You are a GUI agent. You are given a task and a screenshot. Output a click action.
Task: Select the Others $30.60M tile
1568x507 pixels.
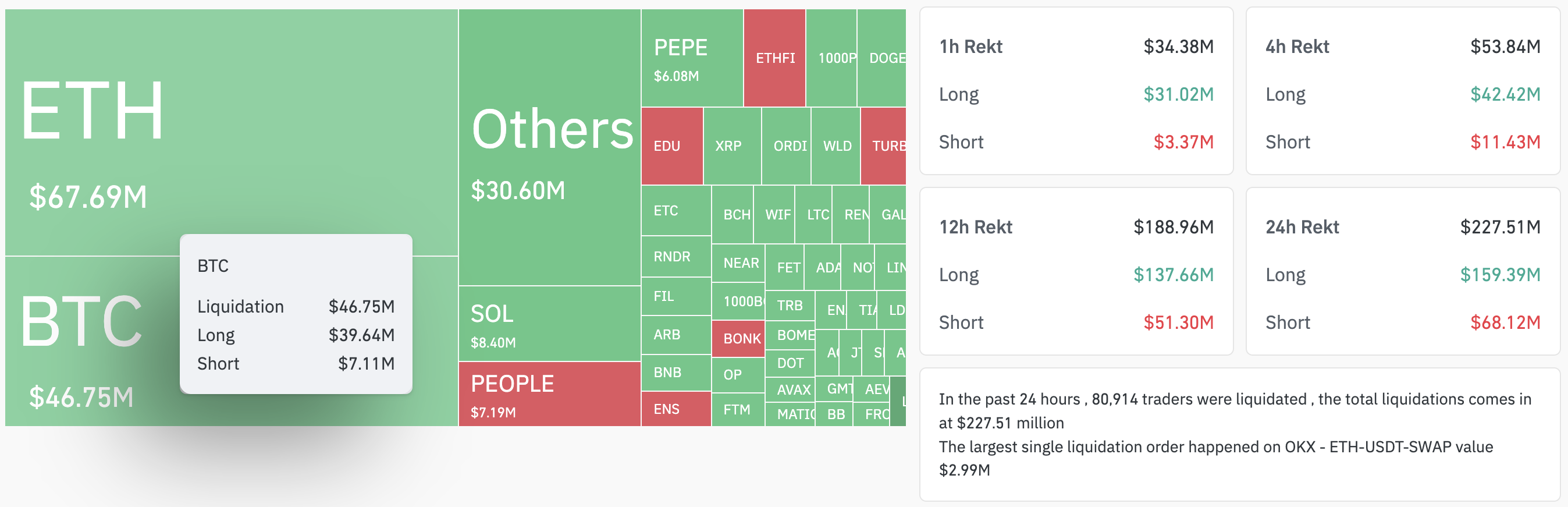click(x=550, y=147)
